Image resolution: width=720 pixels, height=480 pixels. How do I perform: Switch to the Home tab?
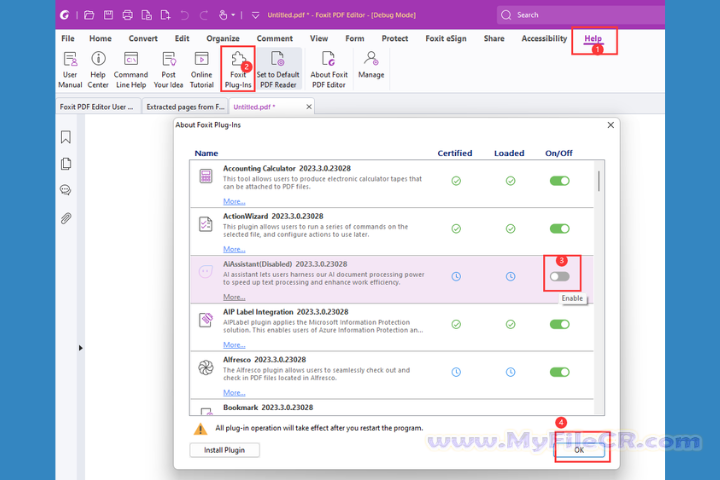coord(100,39)
